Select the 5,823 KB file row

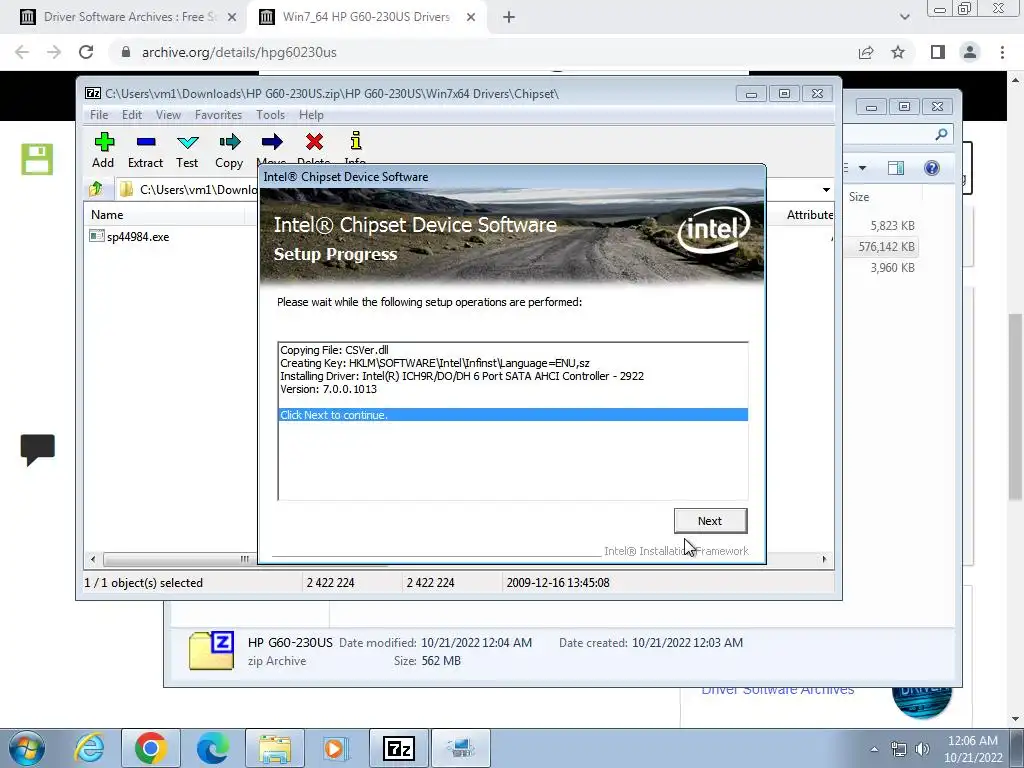coord(892,226)
